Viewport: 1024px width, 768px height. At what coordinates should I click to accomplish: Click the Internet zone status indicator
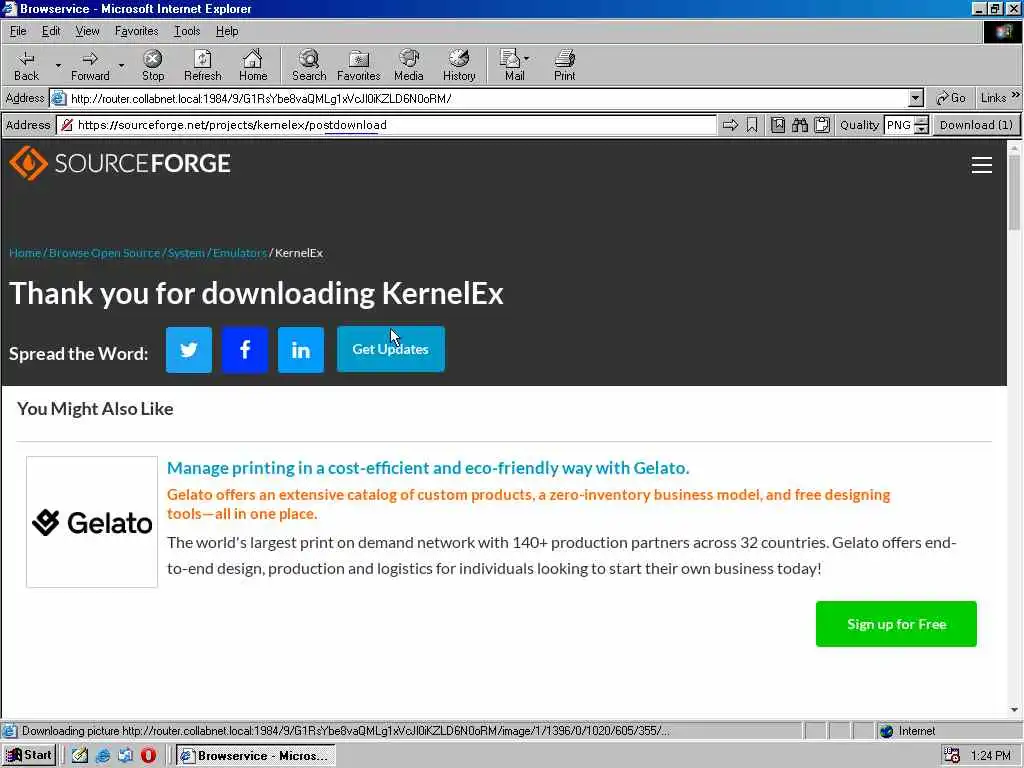click(x=908, y=731)
